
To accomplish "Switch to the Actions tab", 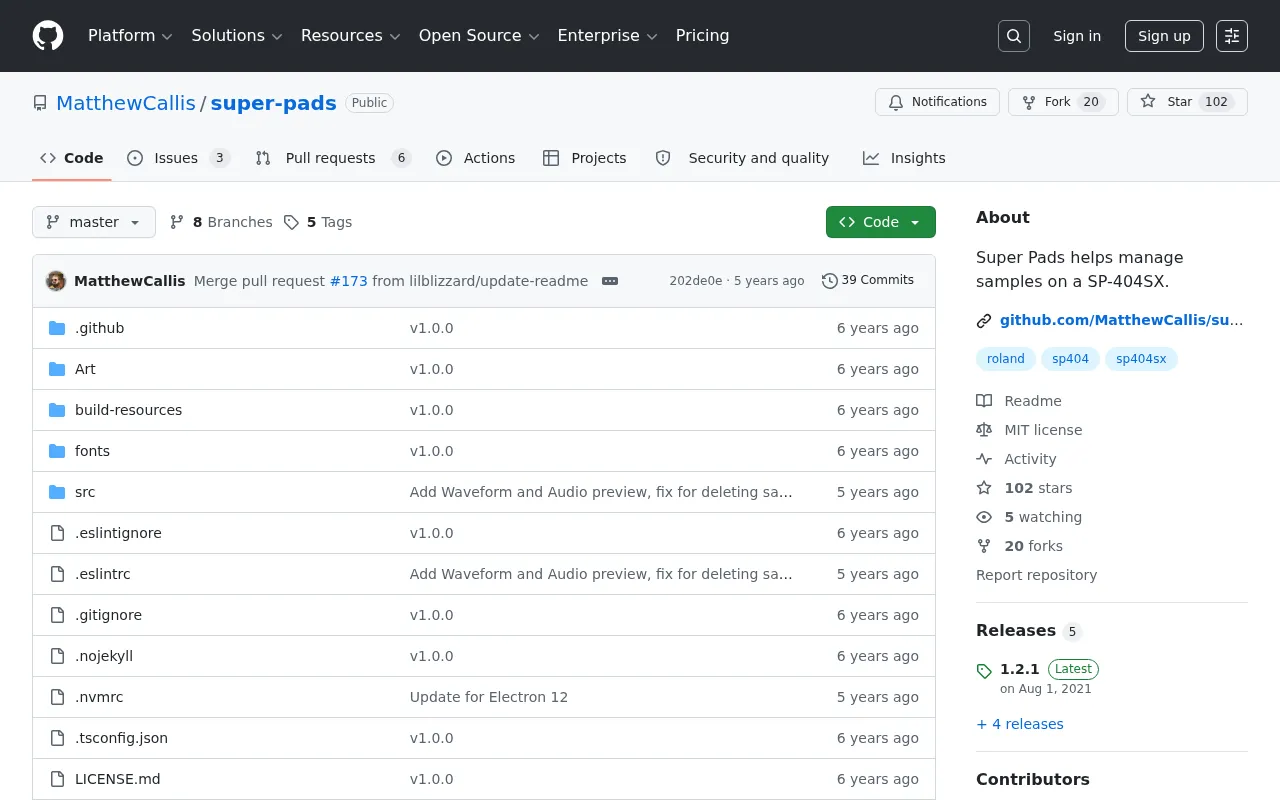I will [x=476, y=158].
